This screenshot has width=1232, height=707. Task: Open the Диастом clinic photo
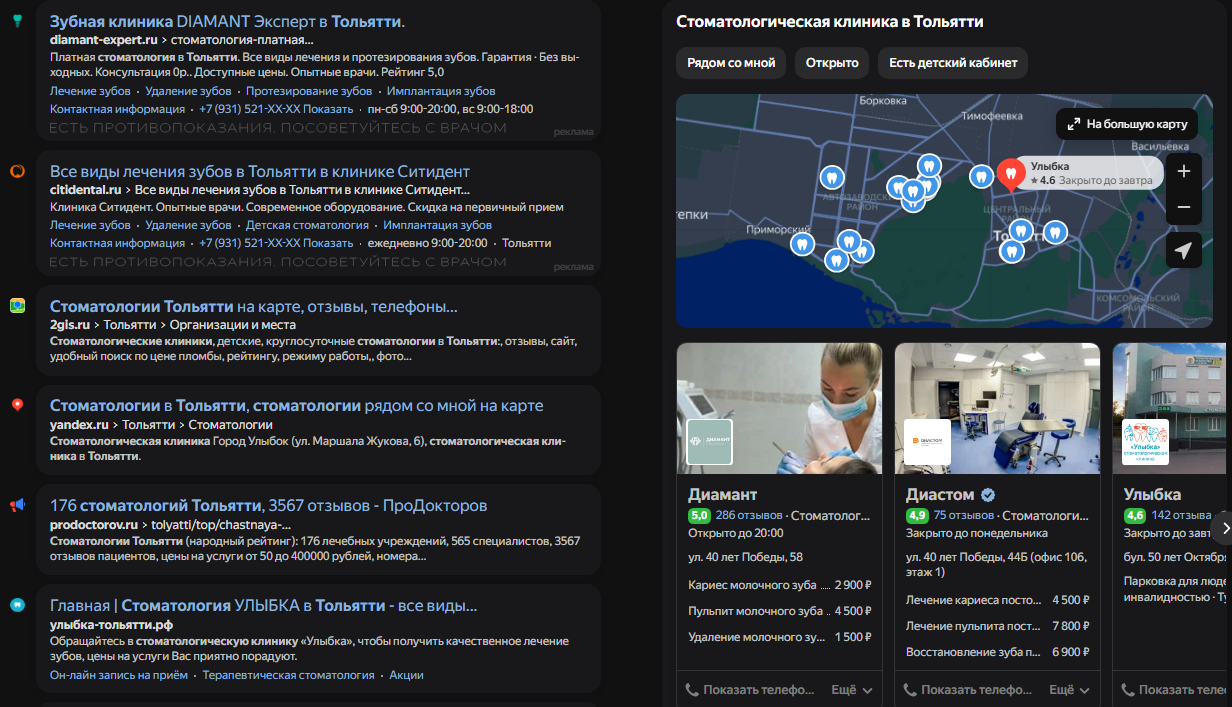click(997, 408)
